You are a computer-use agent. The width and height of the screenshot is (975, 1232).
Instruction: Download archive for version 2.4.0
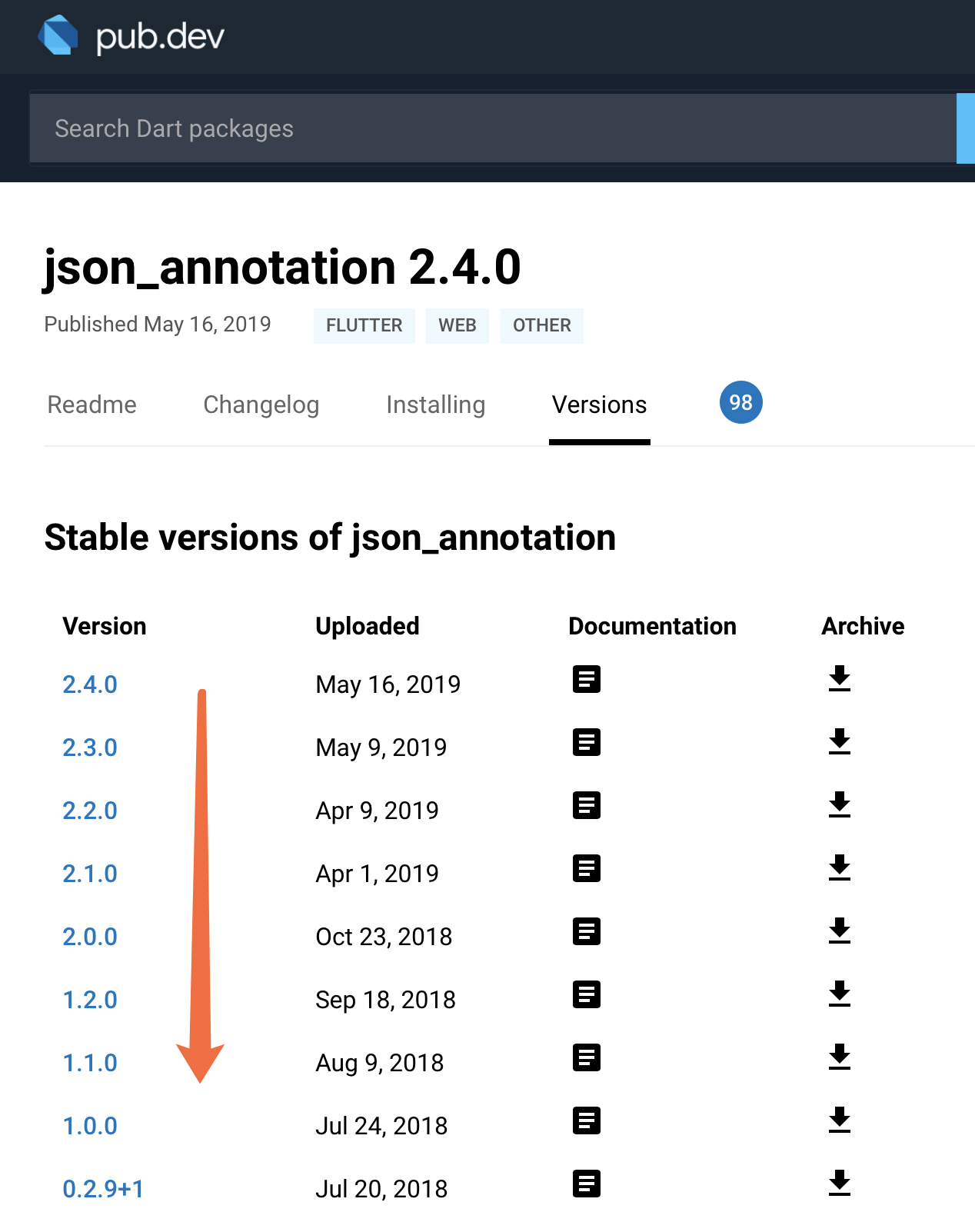[x=839, y=679]
